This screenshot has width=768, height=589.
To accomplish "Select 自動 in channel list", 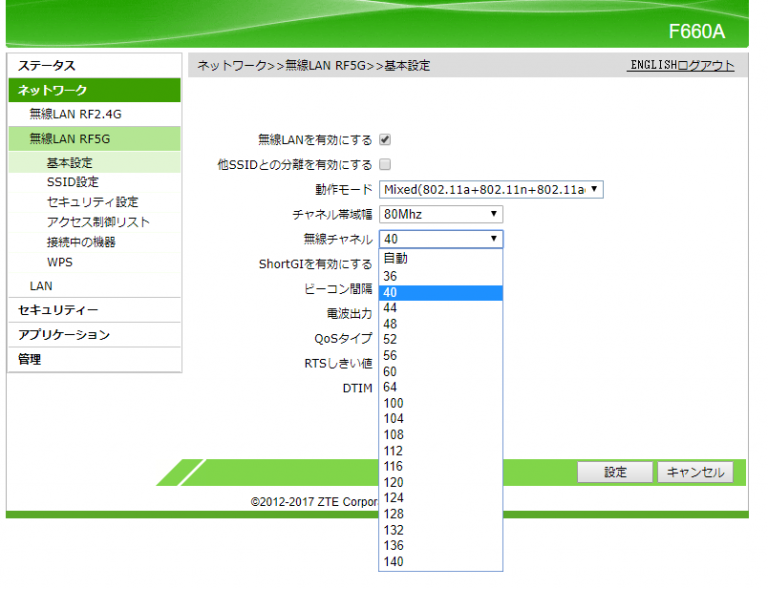I will pyautogui.click(x=440, y=259).
